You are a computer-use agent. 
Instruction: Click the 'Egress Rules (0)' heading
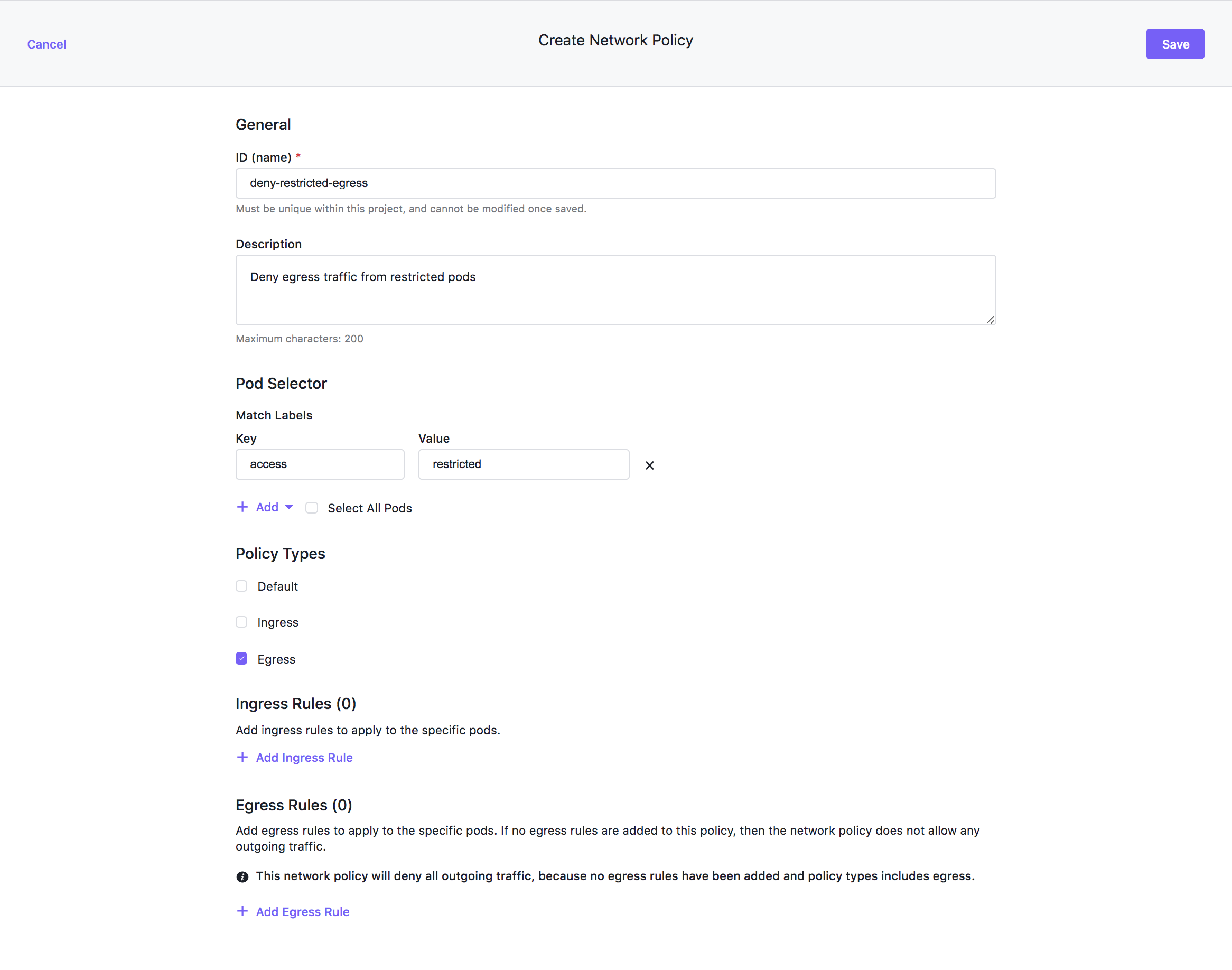294,805
